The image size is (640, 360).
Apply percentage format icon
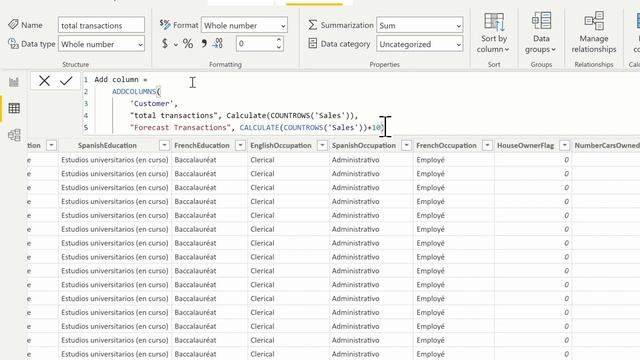pyautogui.click(x=188, y=43)
